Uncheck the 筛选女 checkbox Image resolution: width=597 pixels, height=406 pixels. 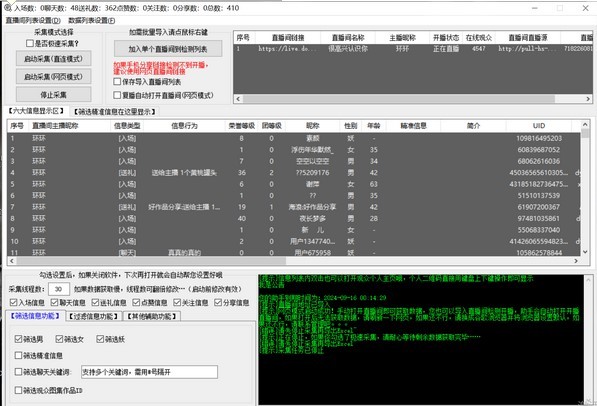click(x=59, y=339)
